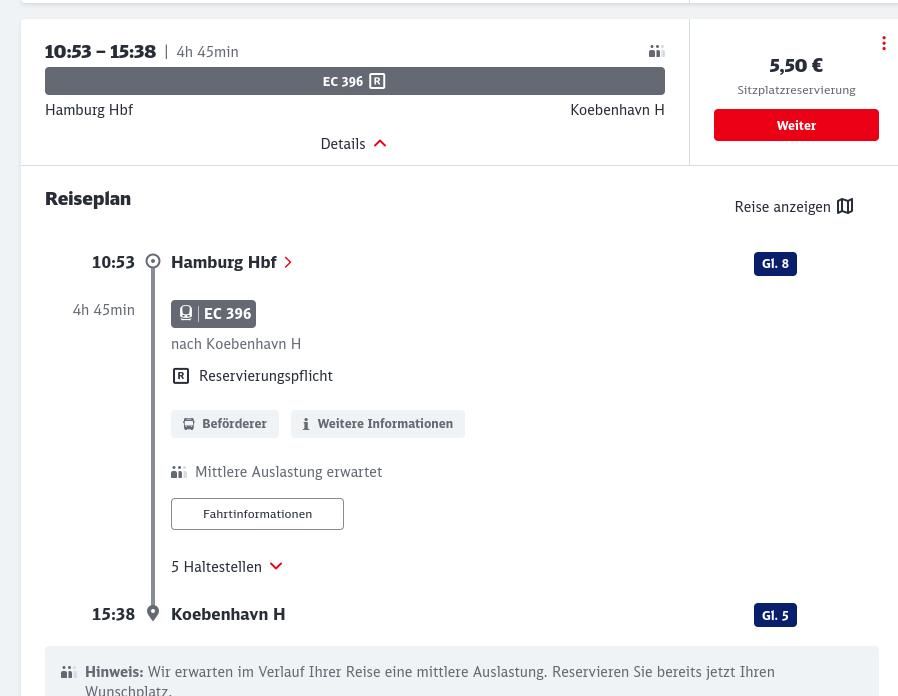The height and width of the screenshot is (696, 898).
Task: Click the R reservation icon on EC 396 bar
Action: pyautogui.click(x=377, y=81)
